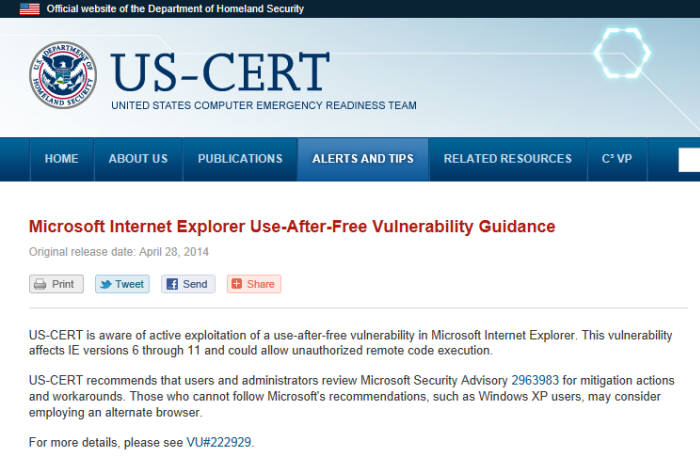Viewport: 700px width, 475px height.
Task: Go to the ABOUT US tab
Action: 138,159
